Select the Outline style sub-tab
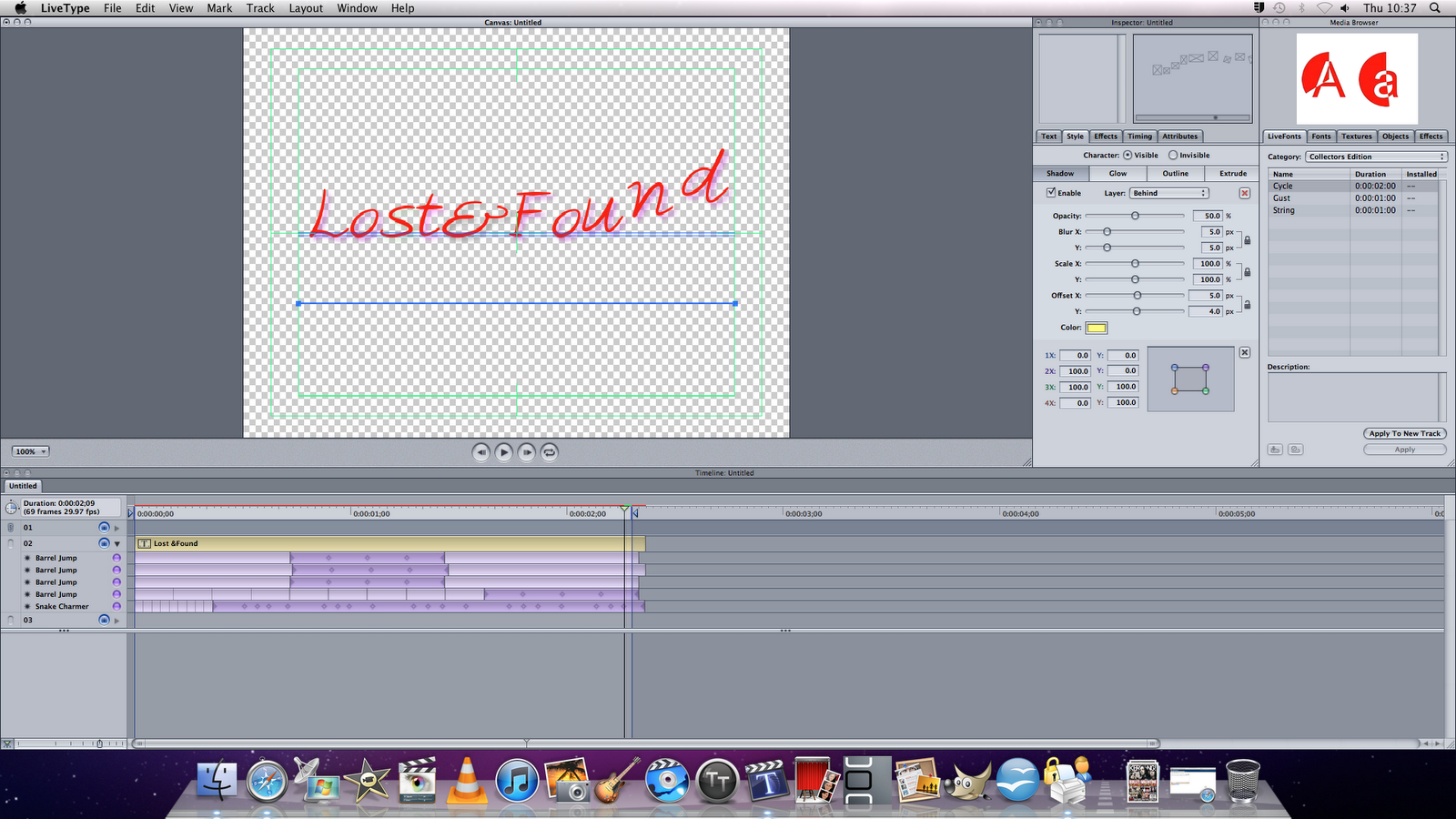 click(x=1175, y=173)
